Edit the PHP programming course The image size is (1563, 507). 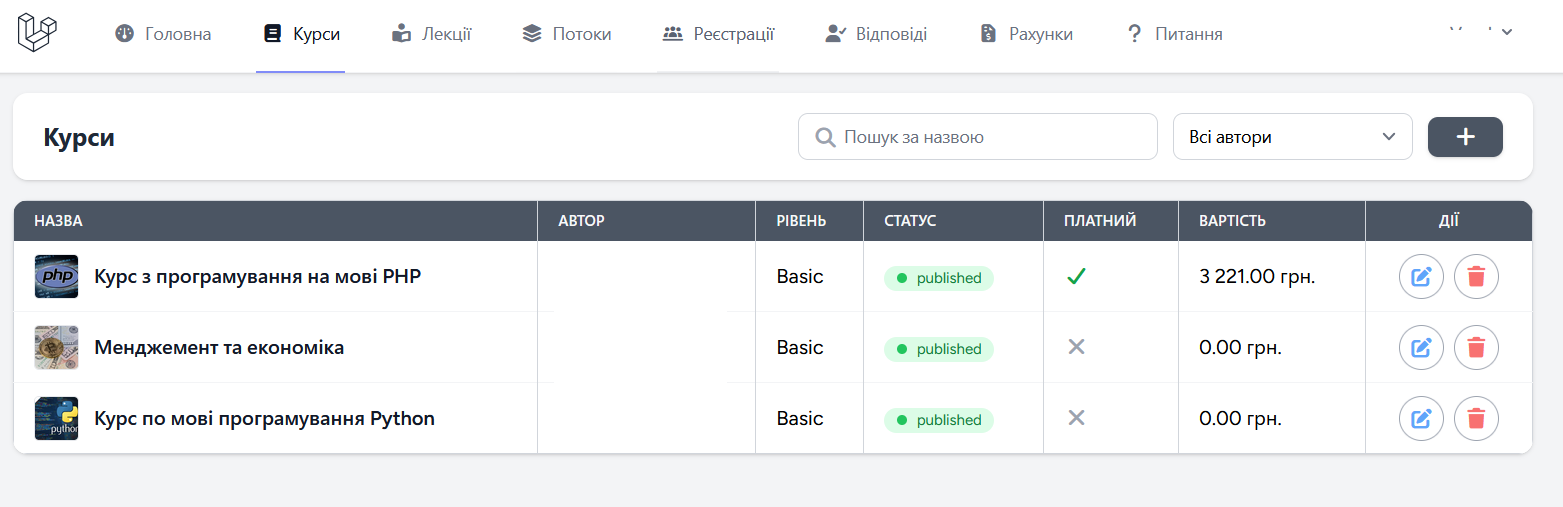(1421, 276)
